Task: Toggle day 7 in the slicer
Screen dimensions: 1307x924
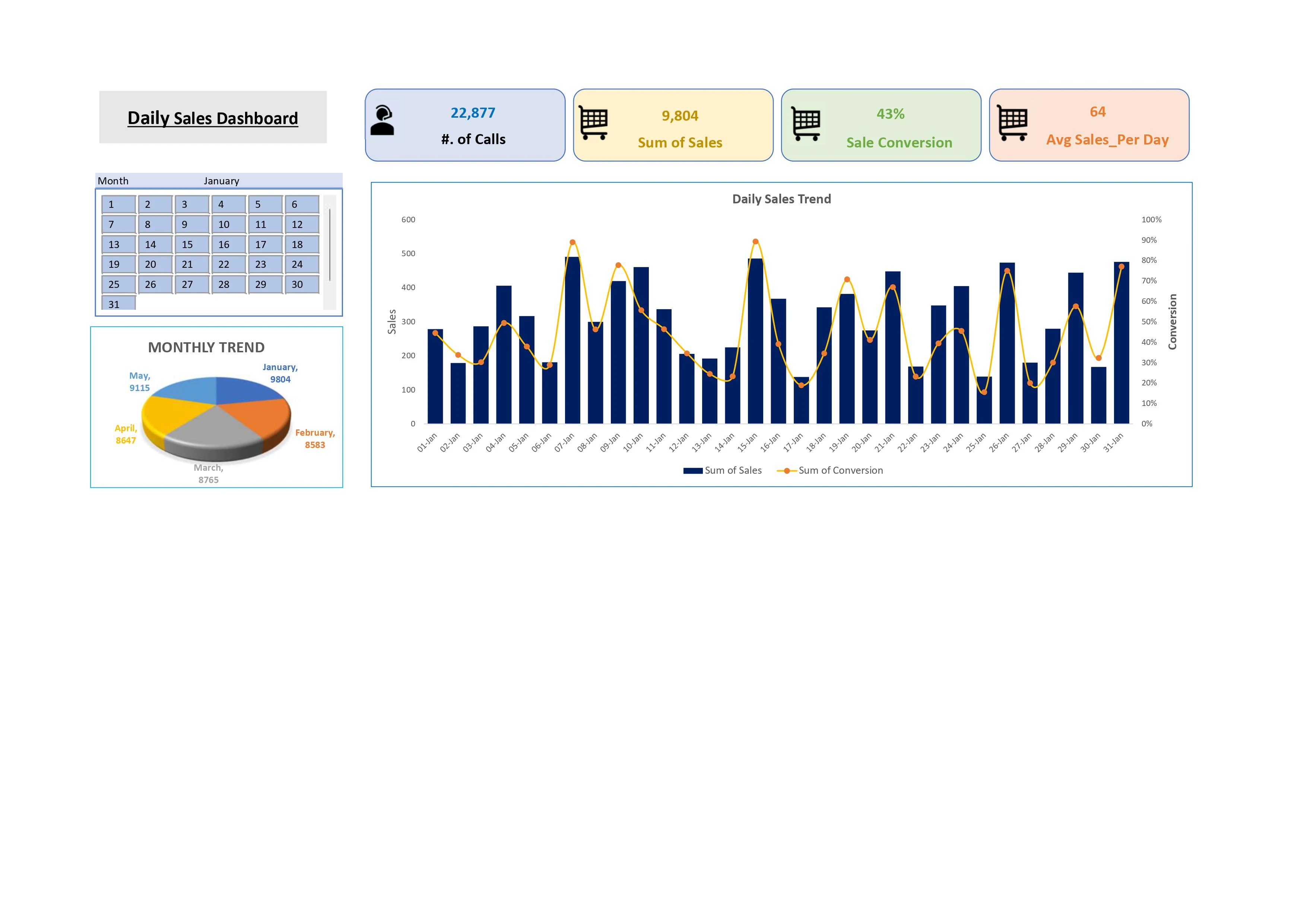Action: click(x=118, y=224)
